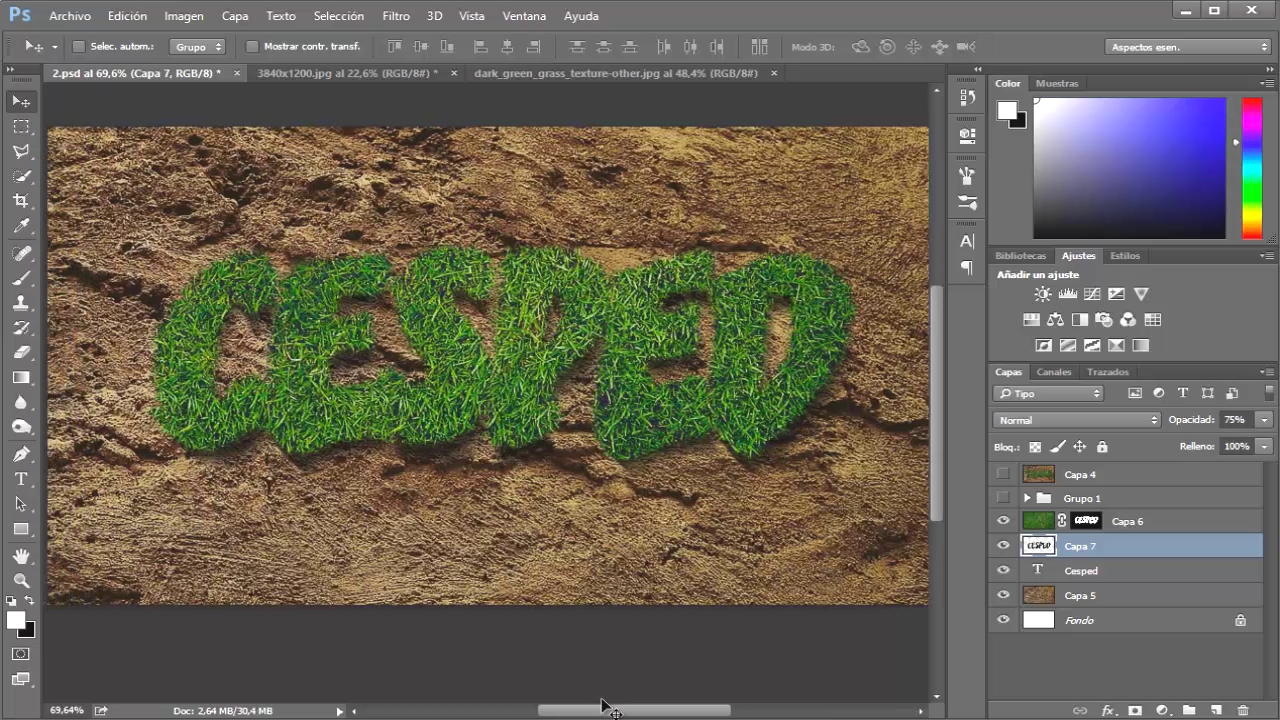Screen dimensions: 1280x720
Task: Select the Gradient tool
Action: [x=21, y=378]
